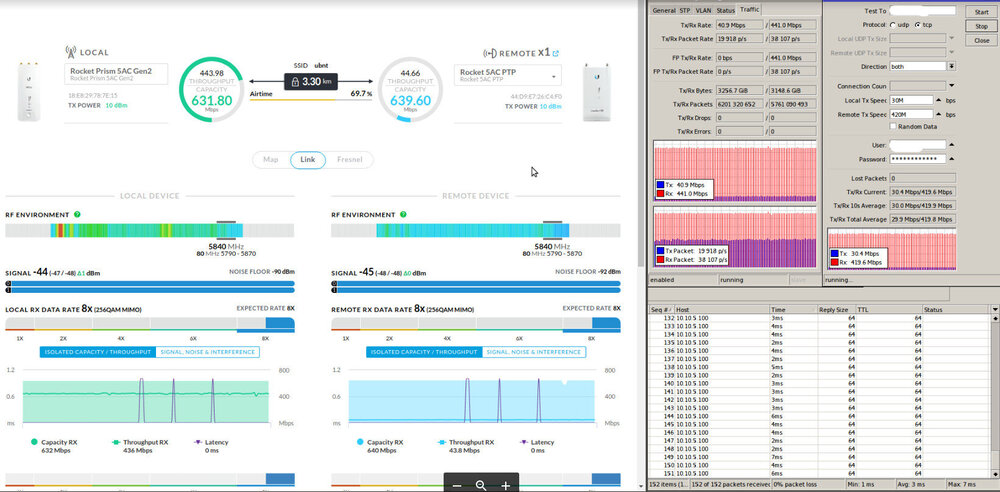This screenshot has width=1000, height=492.
Task: Click the remote RF Environment help icon
Action: coord(403,214)
